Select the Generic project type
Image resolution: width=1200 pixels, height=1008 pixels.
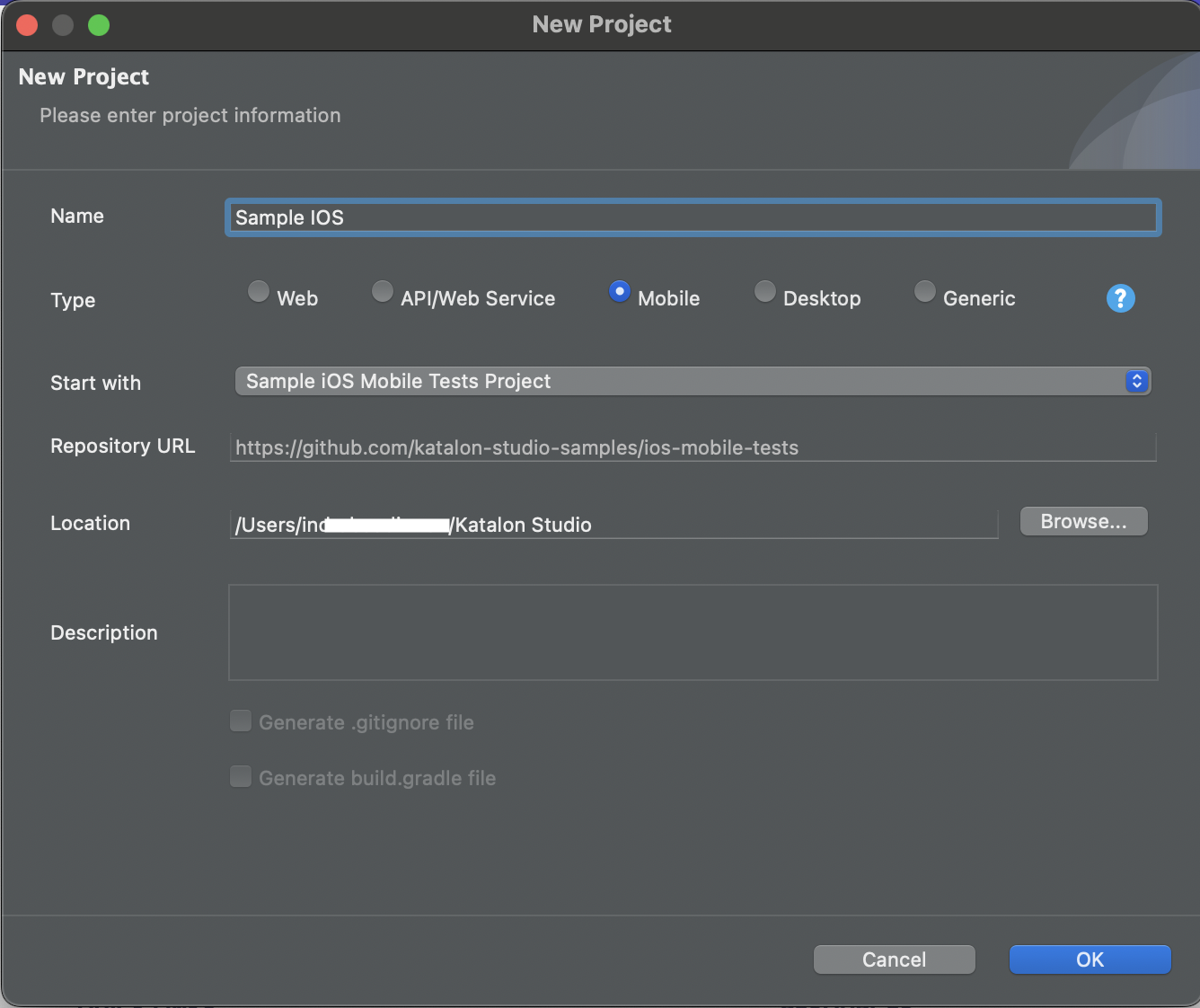pyautogui.click(x=925, y=292)
